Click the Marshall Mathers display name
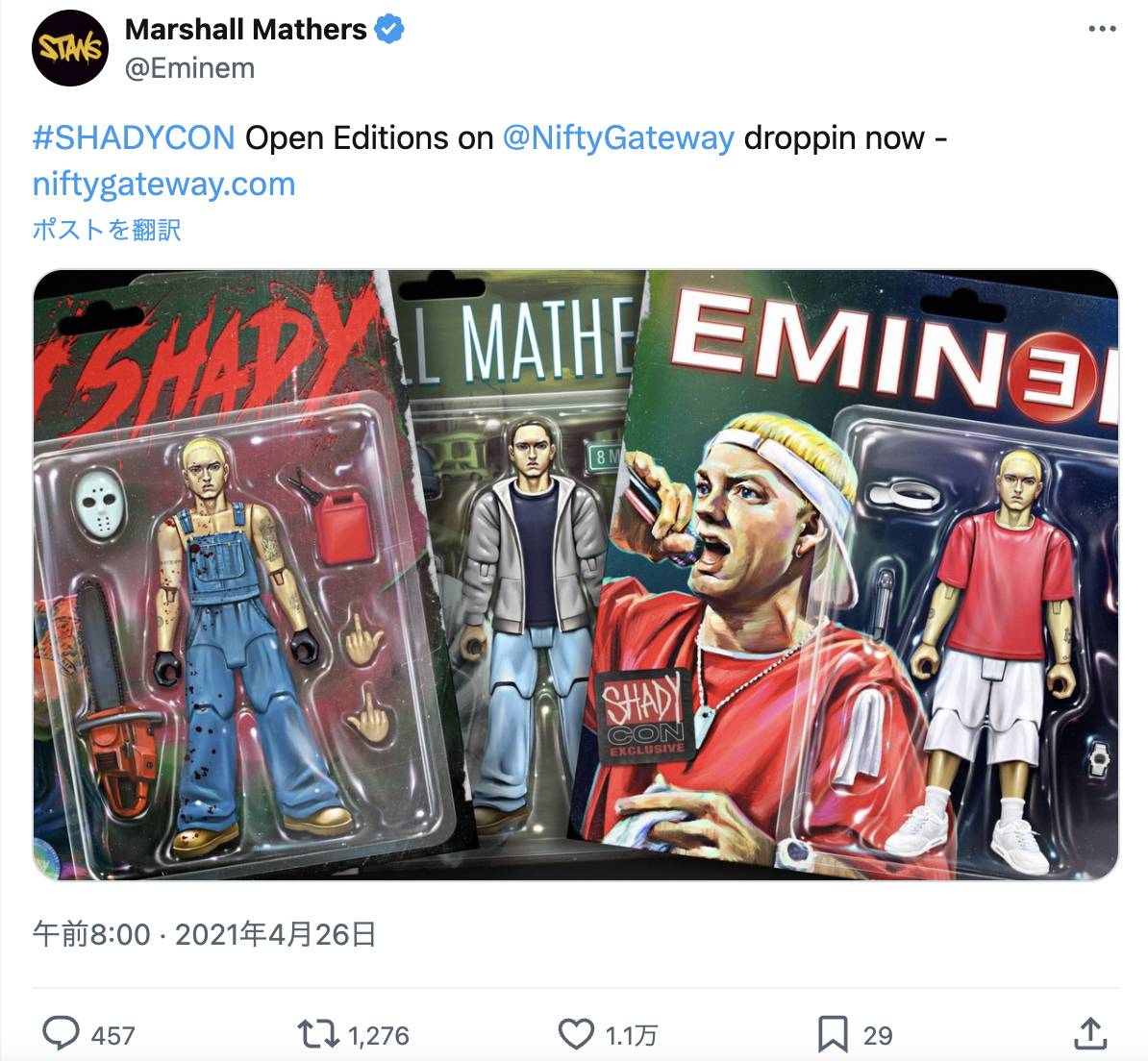This screenshot has width=1148, height=1061. pyautogui.click(x=246, y=30)
